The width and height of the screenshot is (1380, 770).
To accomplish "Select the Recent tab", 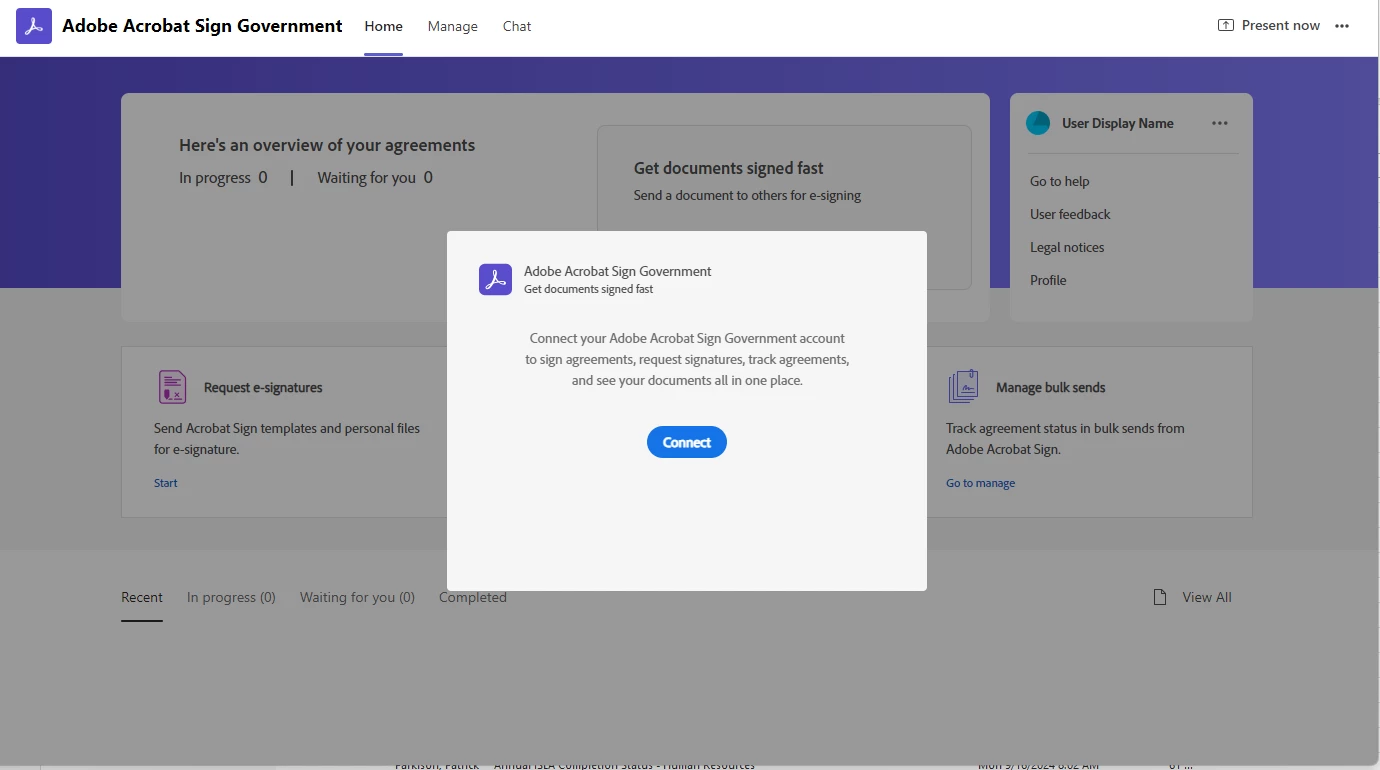I will (x=142, y=597).
